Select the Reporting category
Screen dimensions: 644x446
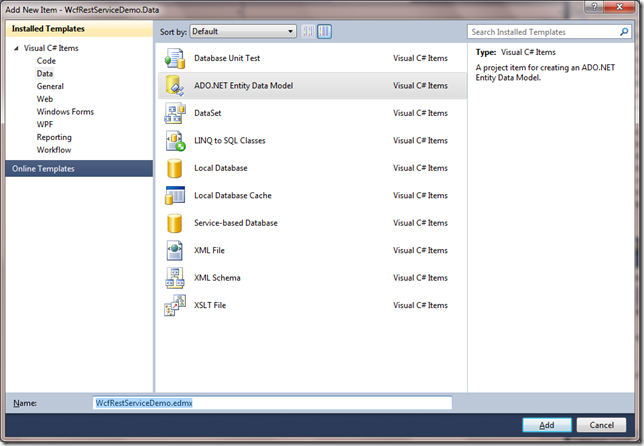[54, 137]
